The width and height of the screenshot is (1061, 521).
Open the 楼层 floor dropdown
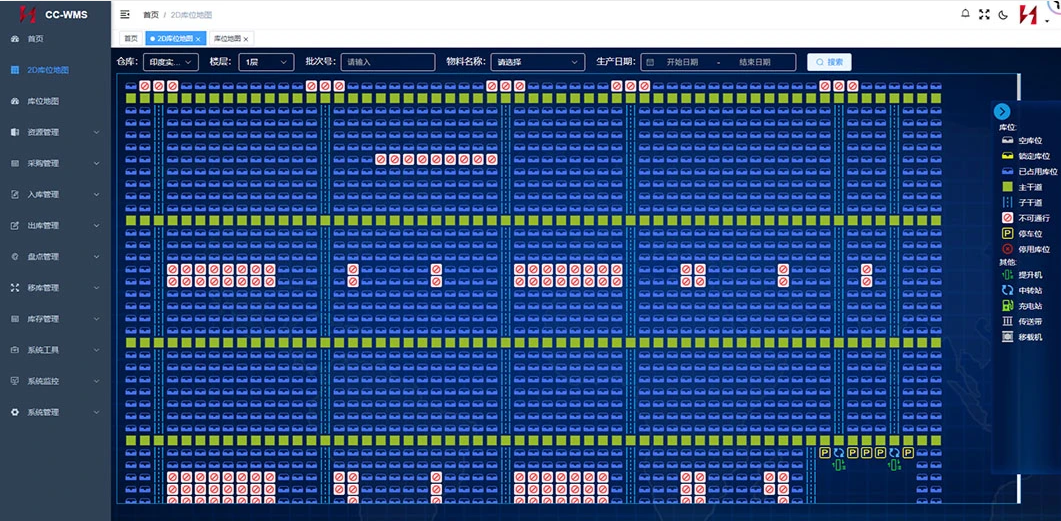click(266, 62)
